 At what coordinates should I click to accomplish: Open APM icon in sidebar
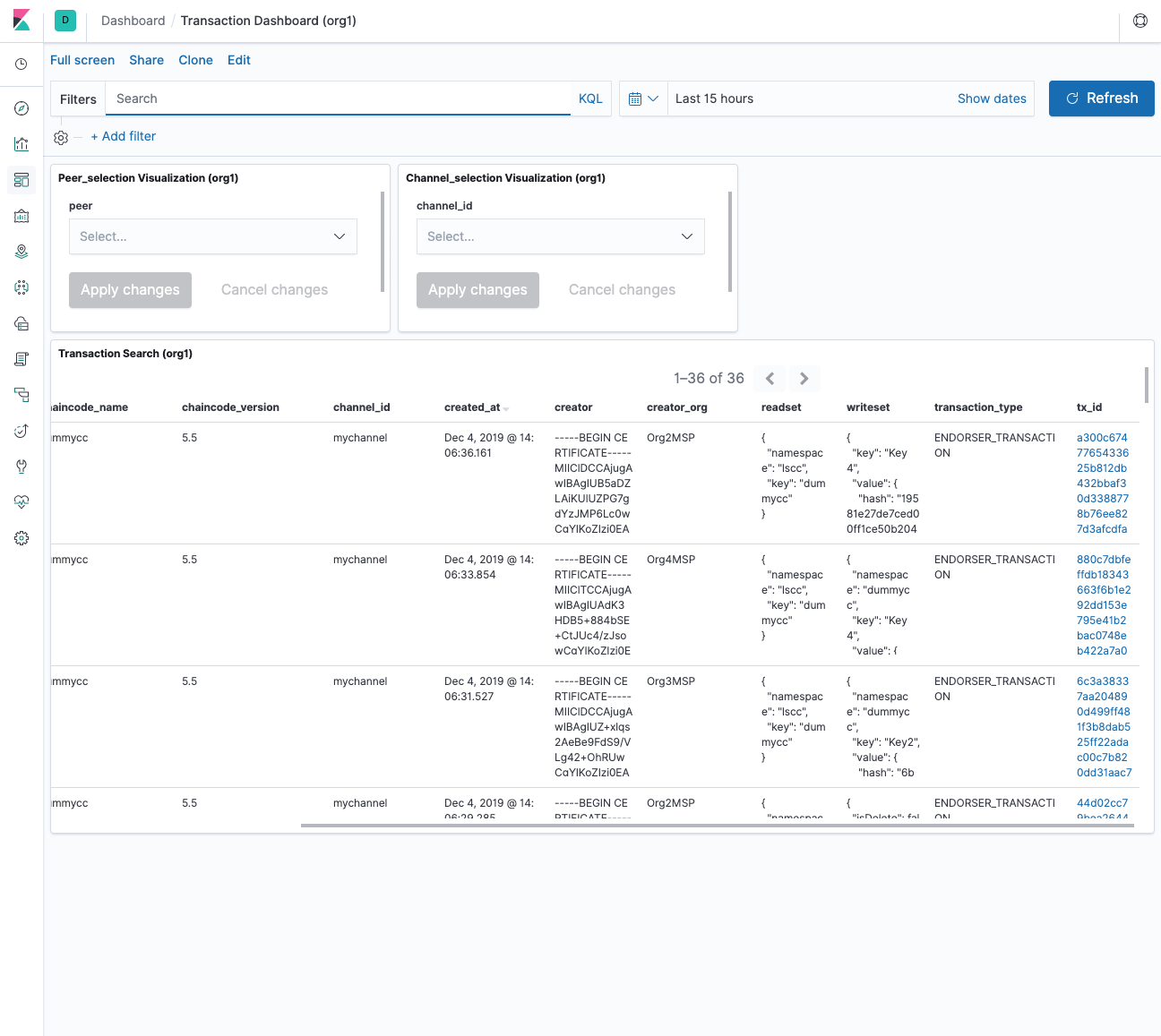21,395
